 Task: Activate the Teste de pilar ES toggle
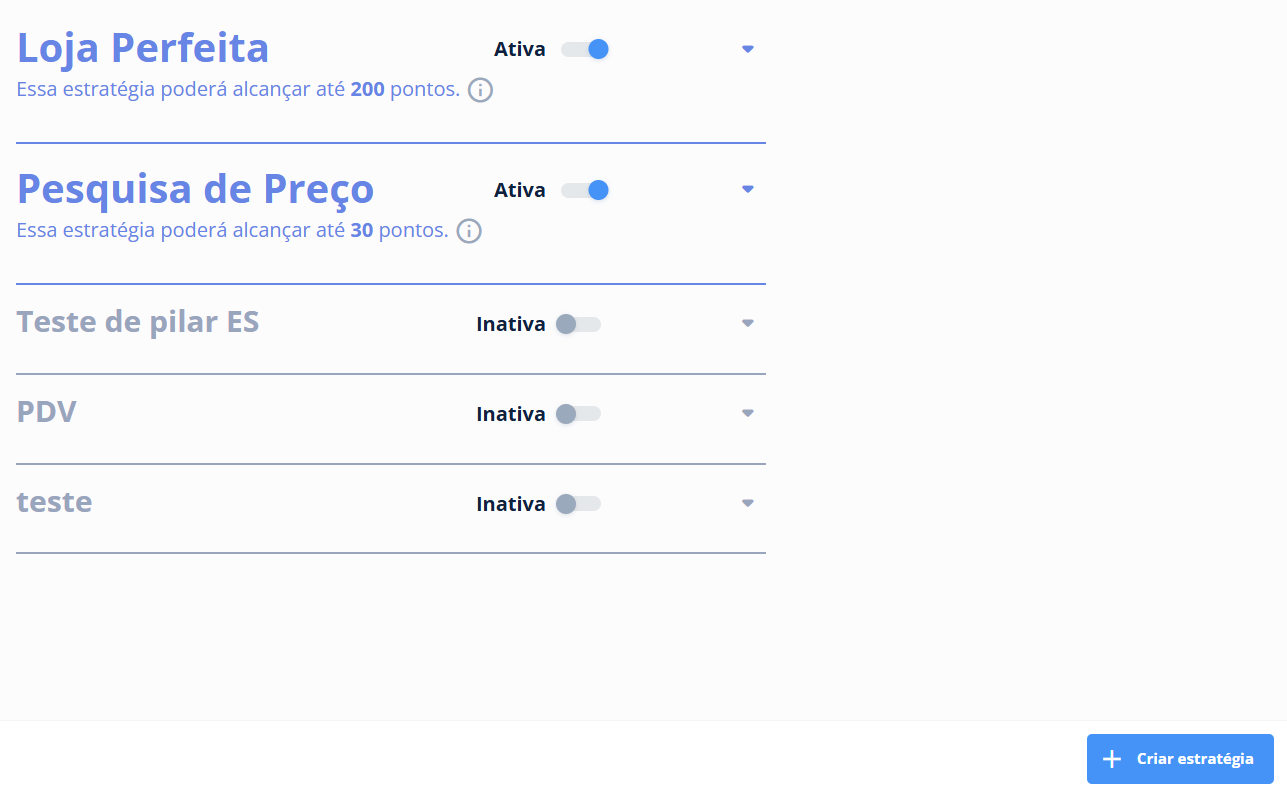click(578, 324)
